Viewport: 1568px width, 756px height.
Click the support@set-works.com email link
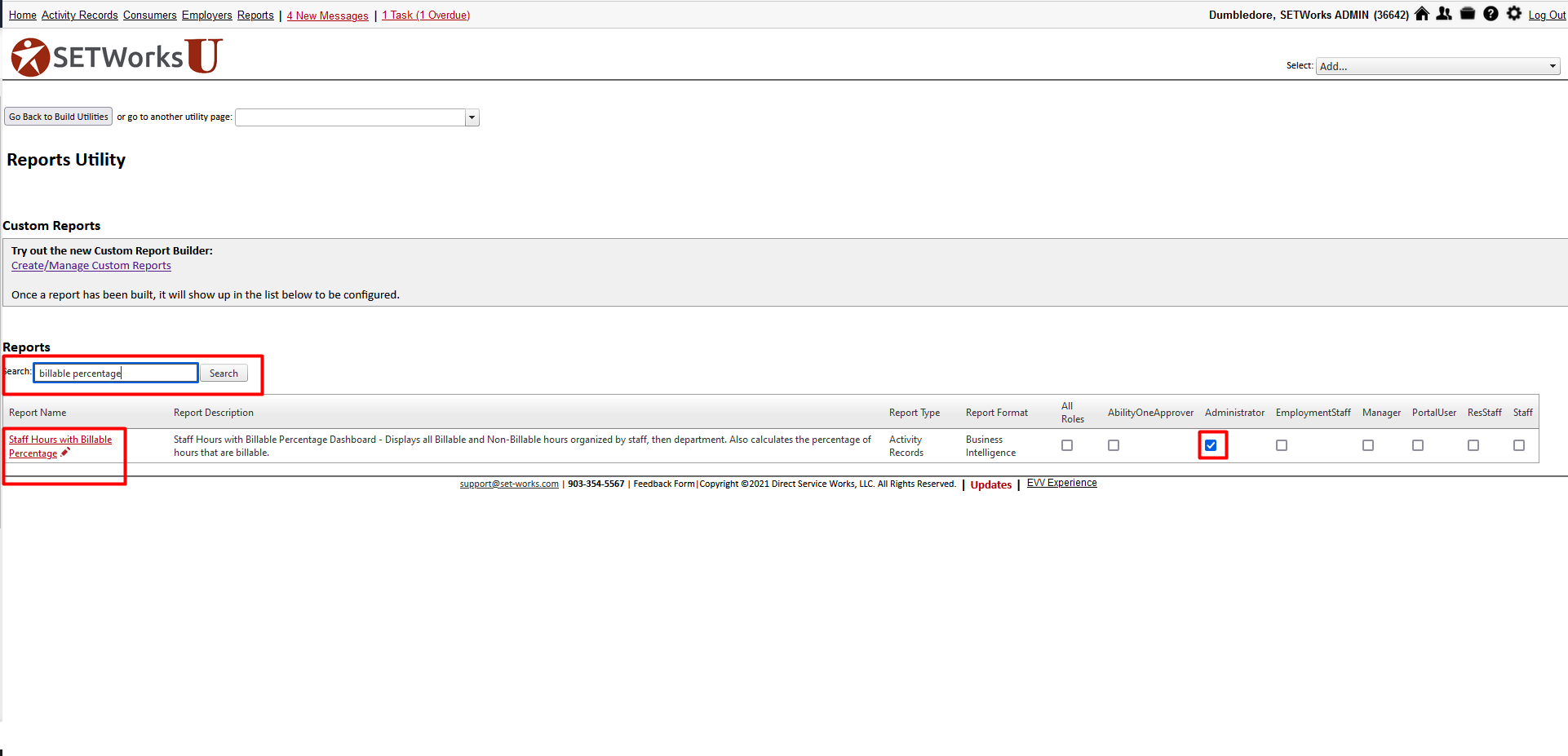[509, 484]
